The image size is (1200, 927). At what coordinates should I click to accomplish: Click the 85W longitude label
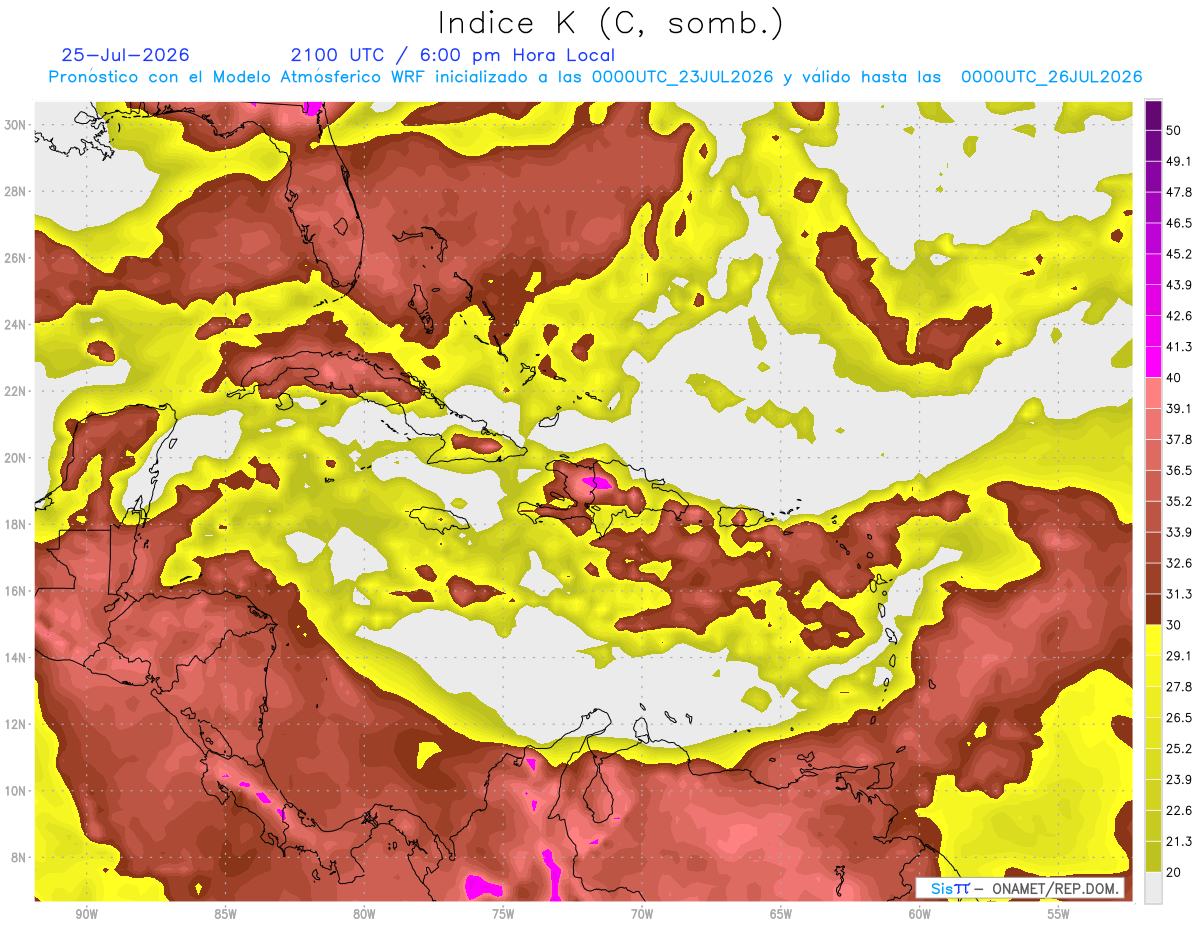225,914
